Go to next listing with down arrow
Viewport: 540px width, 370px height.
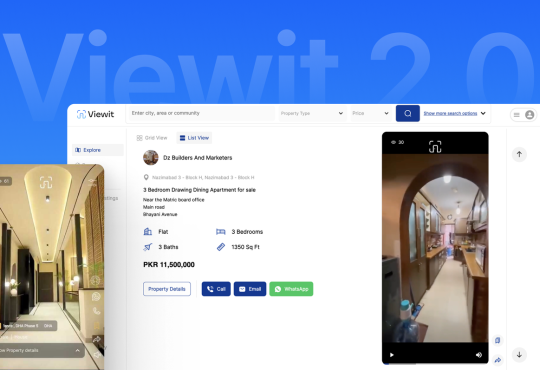pos(519,354)
